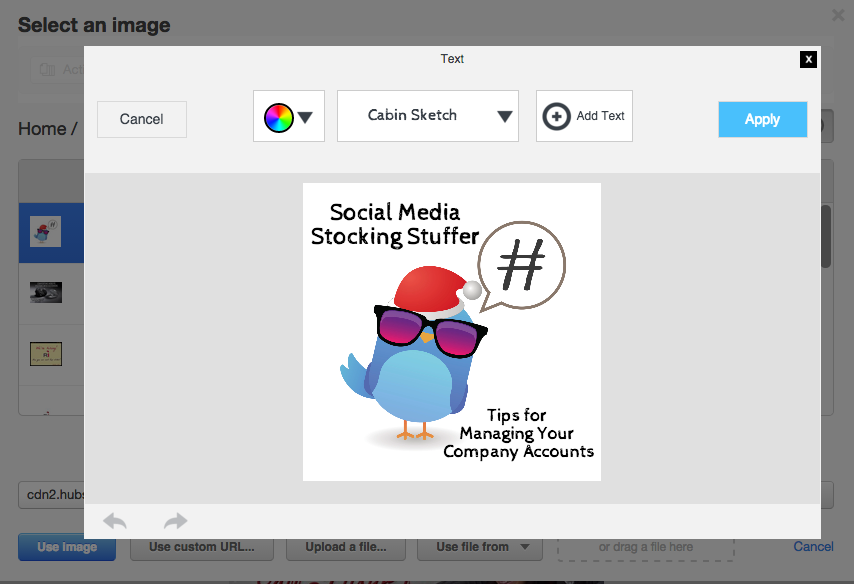Click 'Upload a file...' in background dialog

point(346,547)
